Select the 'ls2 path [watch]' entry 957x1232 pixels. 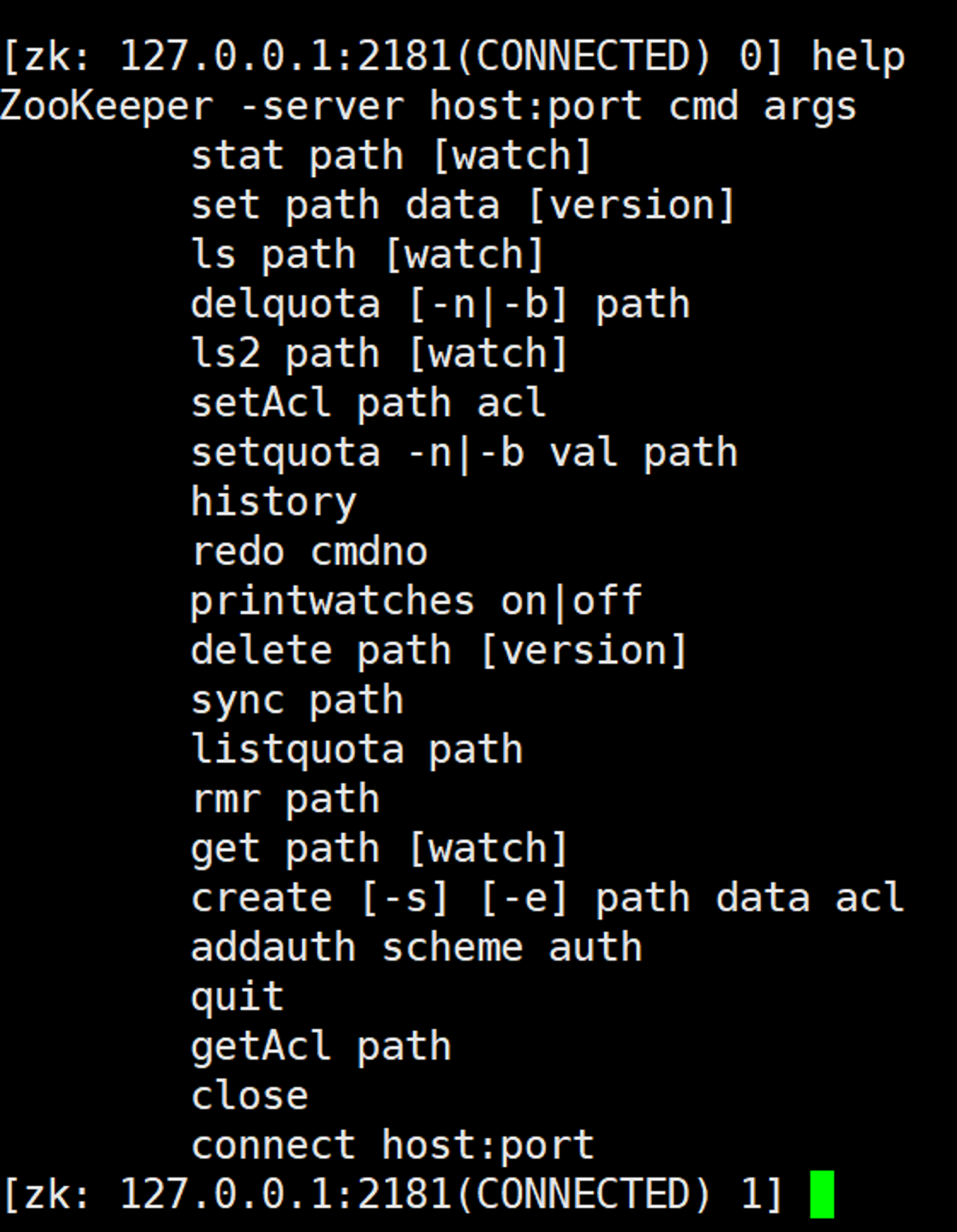[379, 353]
